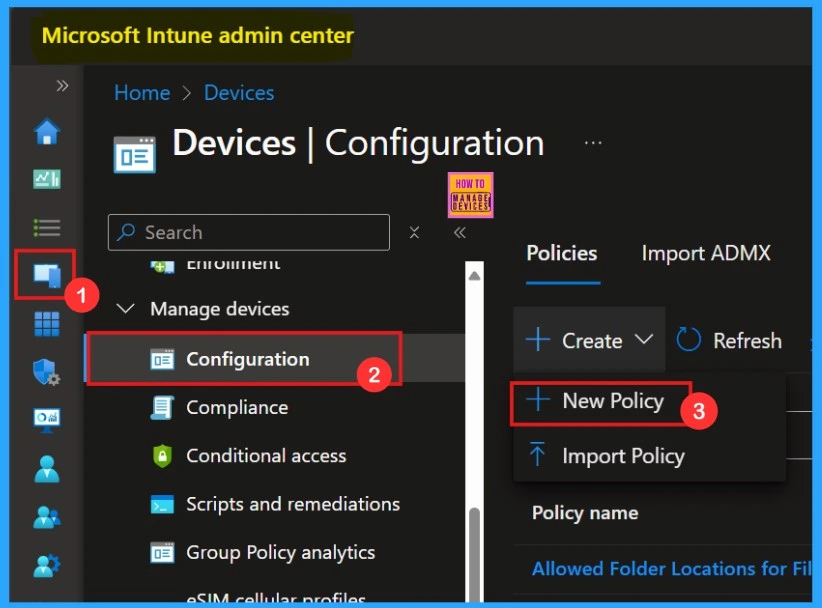The image size is (822, 608).
Task: Open All services list icon in sidebar
Action: click(47, 228)
